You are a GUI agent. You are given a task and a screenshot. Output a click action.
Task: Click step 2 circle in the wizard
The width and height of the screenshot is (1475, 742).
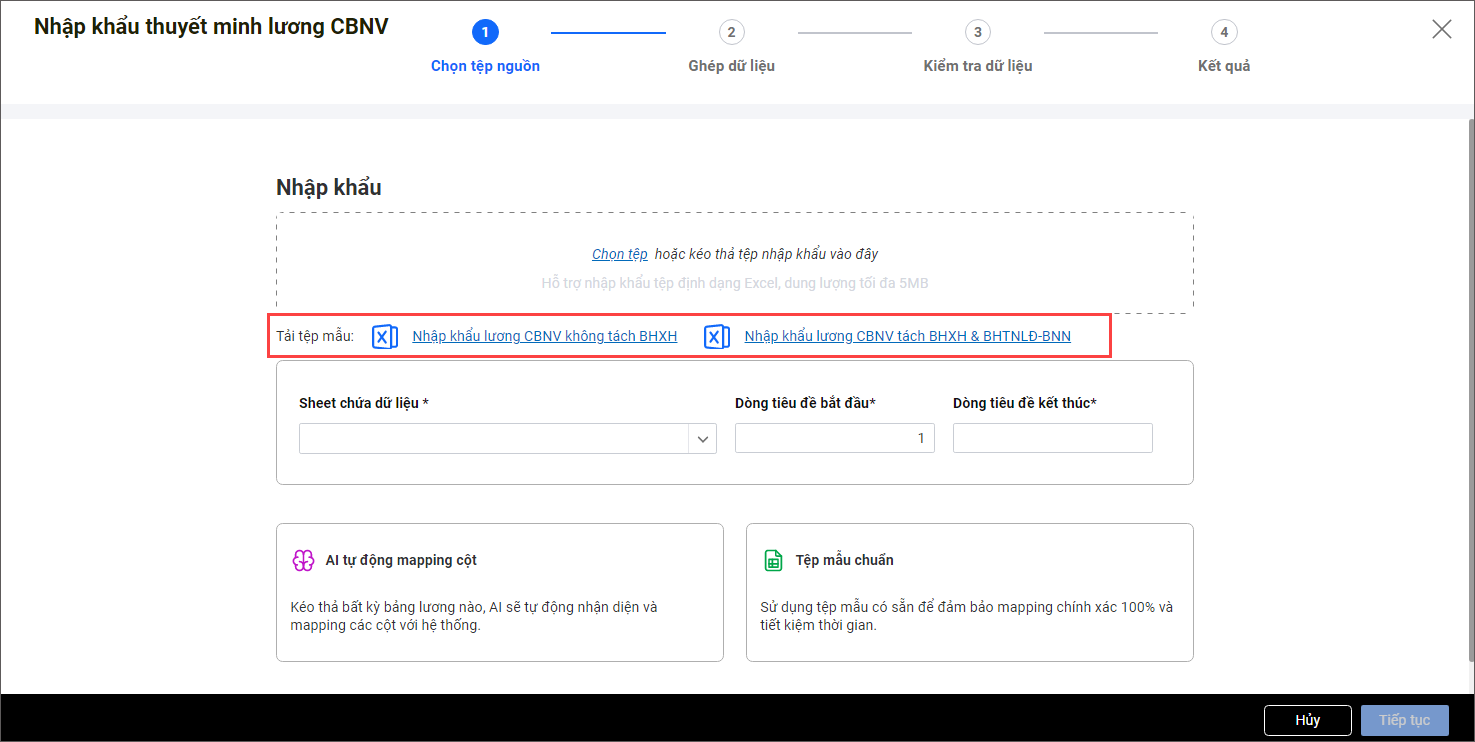click(731, 32)
